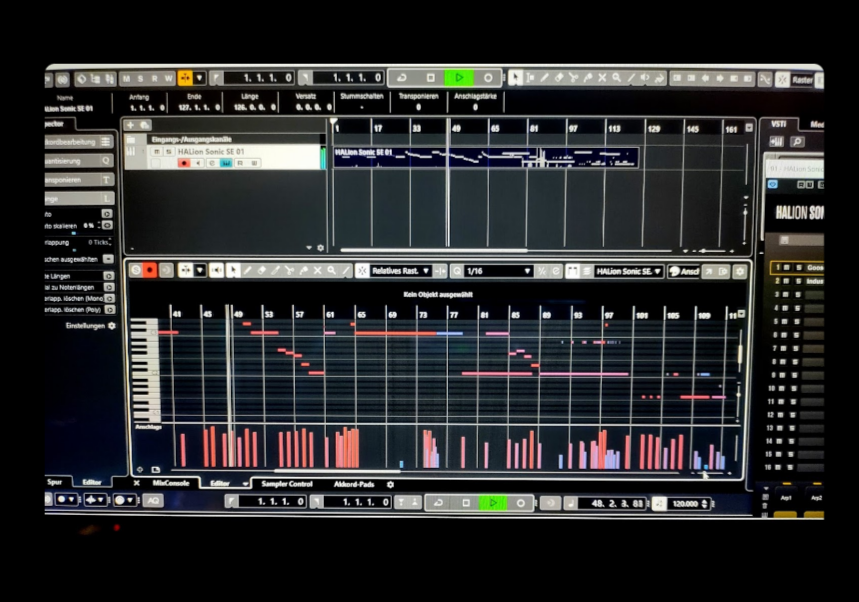Image resolution: width=859 pixels, height=602 pixels.
Task: Select the Zoom magnifier tool in top toolbar
Action: click(x=616, y=78)
